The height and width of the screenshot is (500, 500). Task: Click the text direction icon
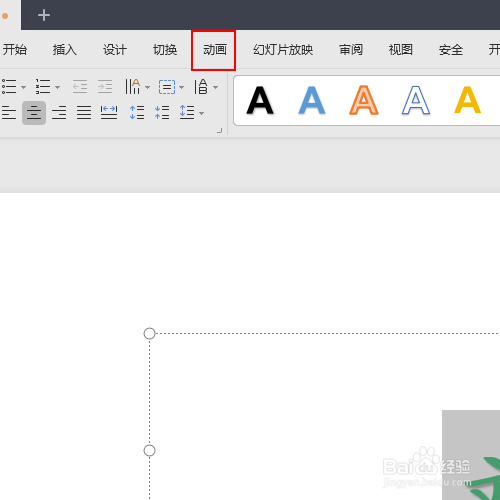pos(132,87)
